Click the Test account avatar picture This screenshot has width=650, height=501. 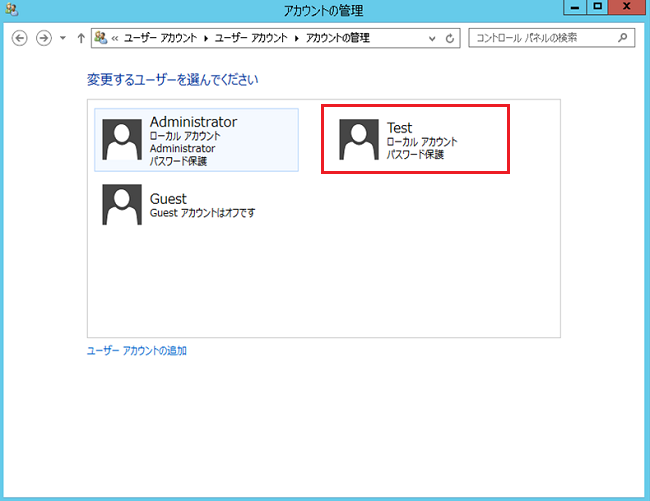point(359,140)
